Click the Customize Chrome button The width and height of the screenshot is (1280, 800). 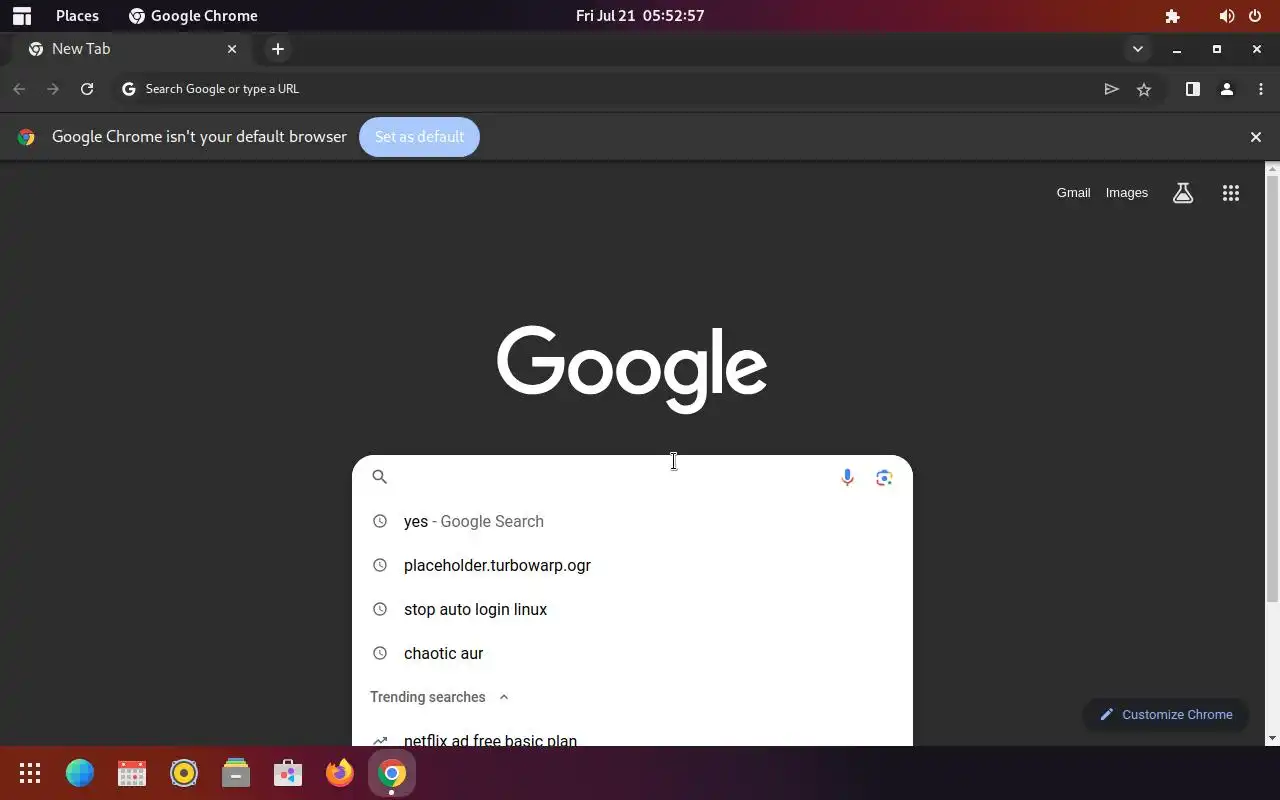pos(1166,715)
